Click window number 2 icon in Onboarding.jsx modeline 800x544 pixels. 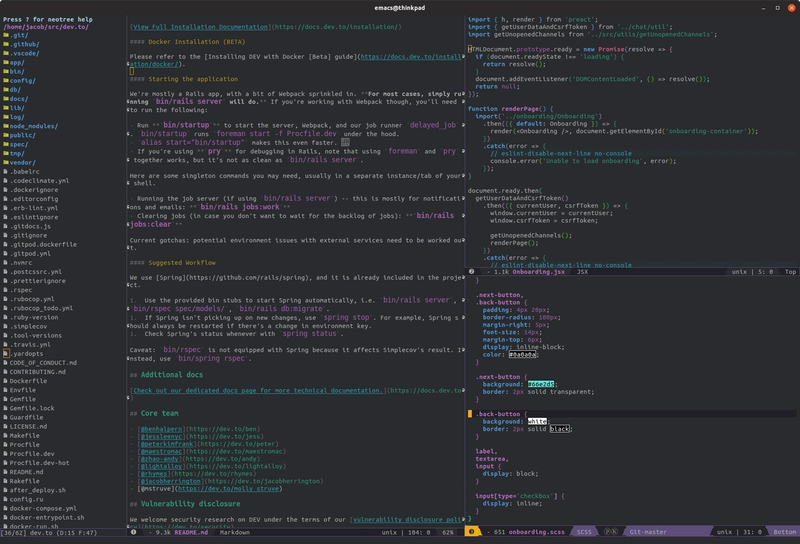(472, 272)
